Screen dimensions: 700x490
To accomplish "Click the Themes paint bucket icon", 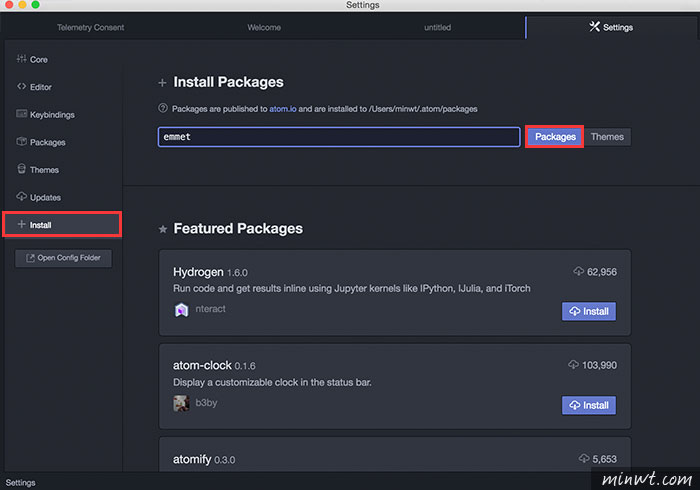I will tap(21, 168).
